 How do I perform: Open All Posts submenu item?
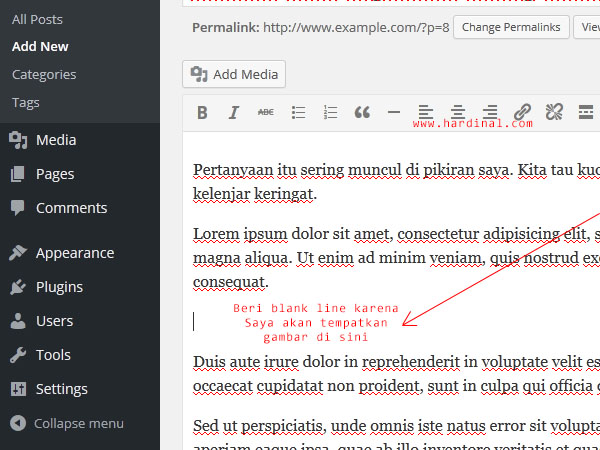(x=37, y=20)
